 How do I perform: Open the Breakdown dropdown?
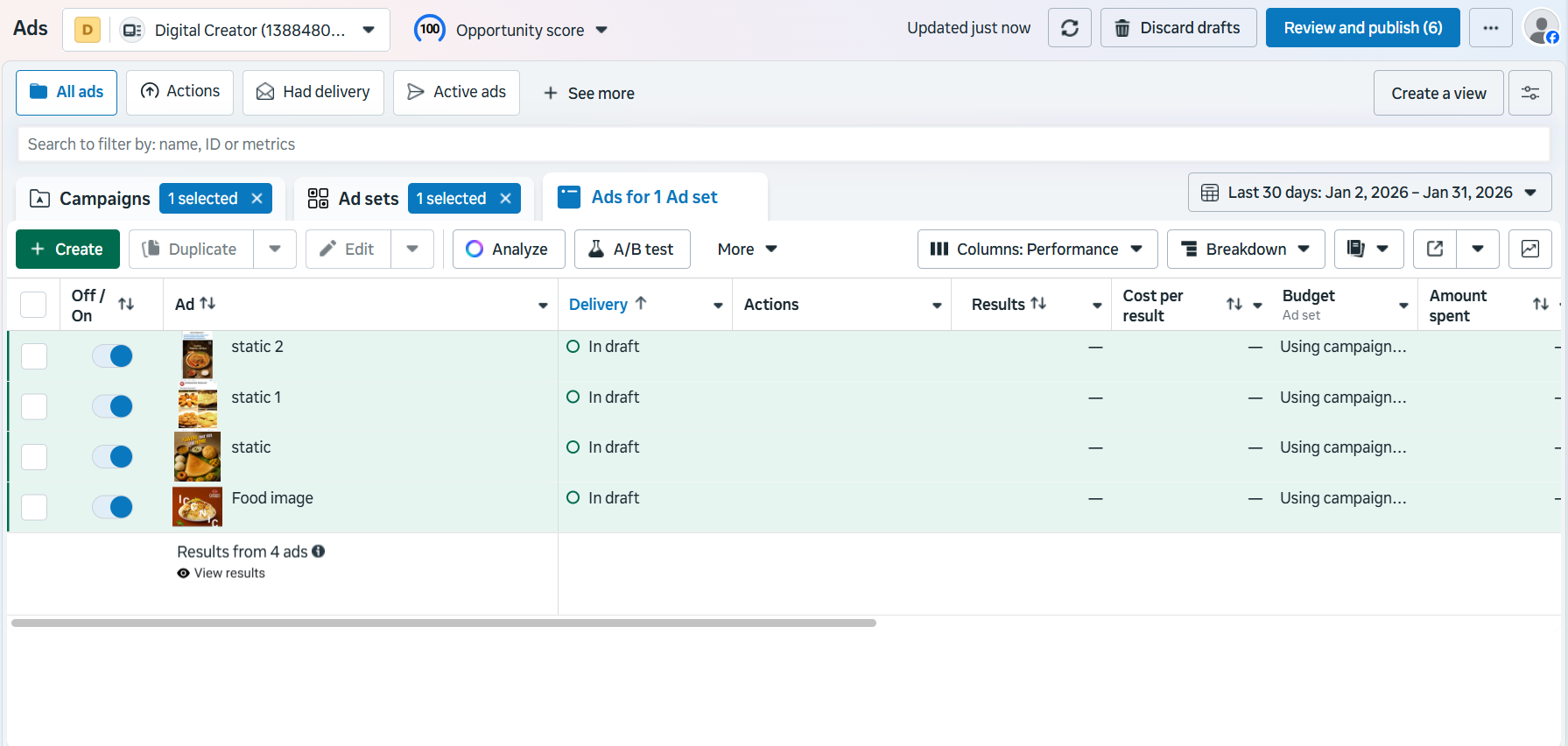pyautogui.click(x=1245, y=250)
